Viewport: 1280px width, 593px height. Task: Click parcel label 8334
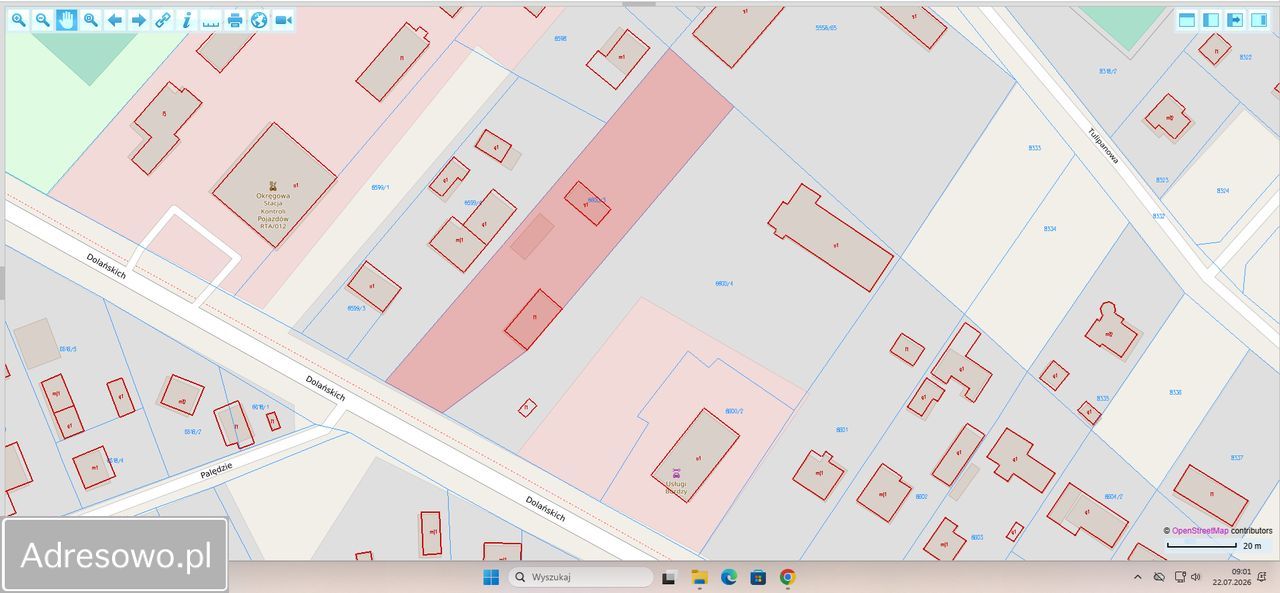tap(1049, 229)
